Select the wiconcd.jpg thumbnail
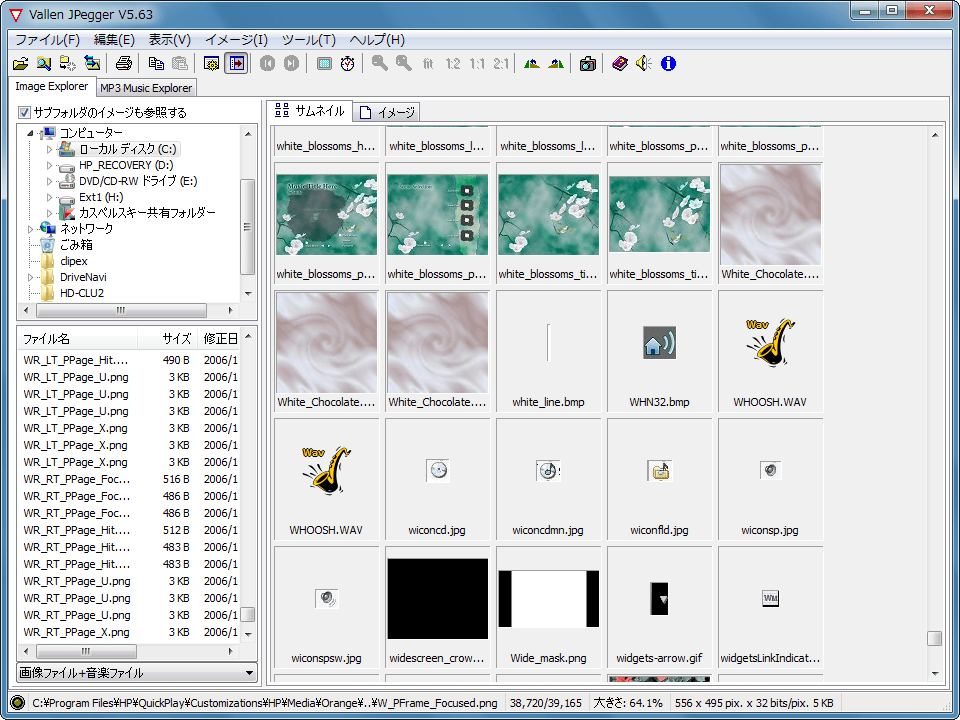 (437, 479)
